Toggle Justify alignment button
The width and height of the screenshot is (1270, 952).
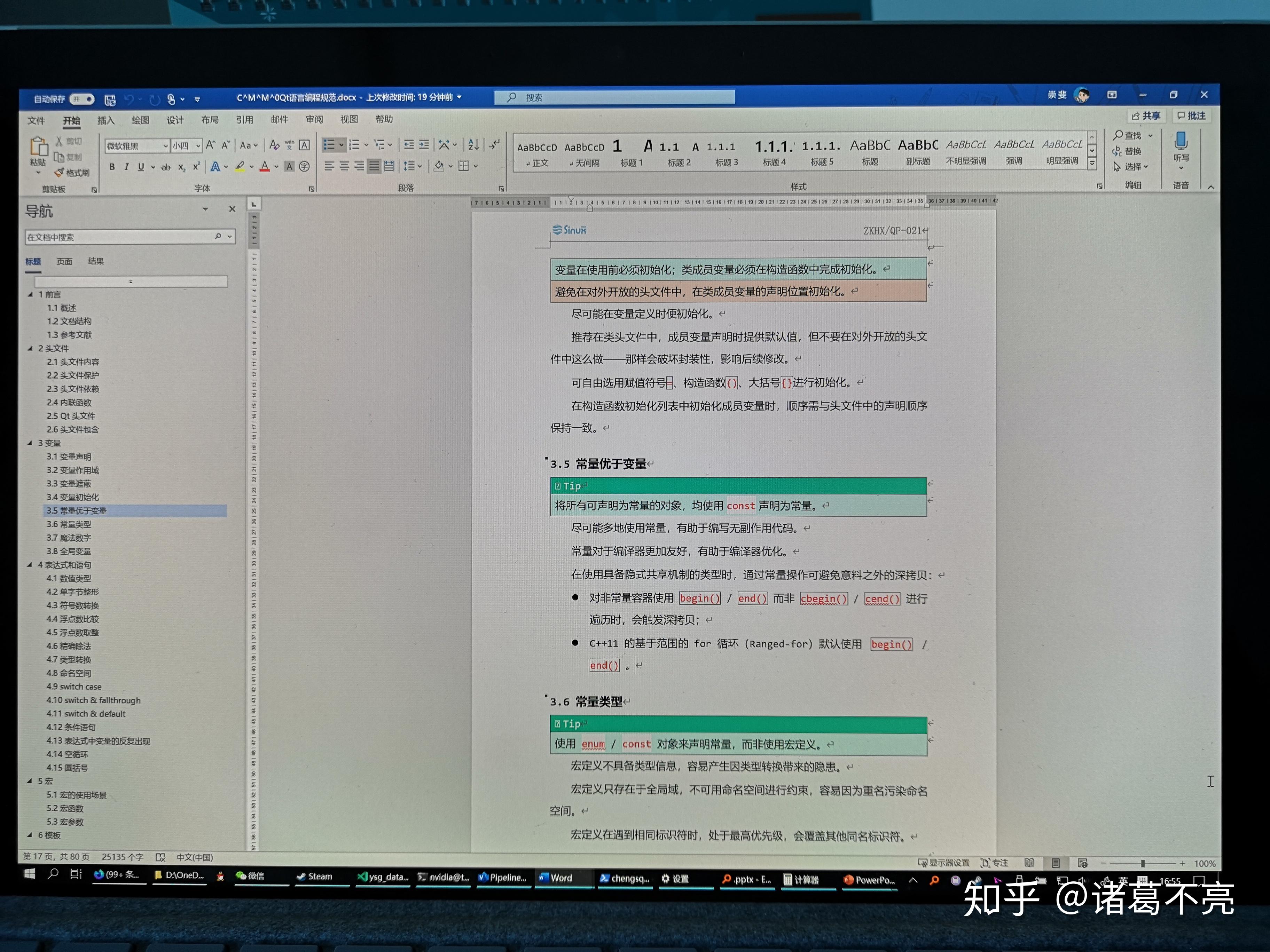(x=374, y=166)
